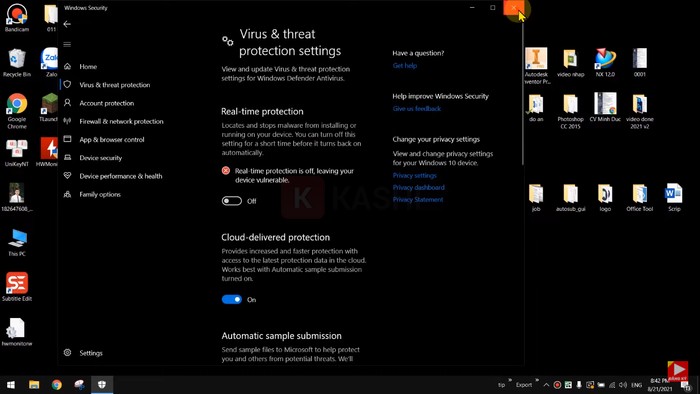Click the gear icon beside Settings
Image resolution: width=700 pixels, height=394 pixels.
pyautogui.click(x=67, y=353)
